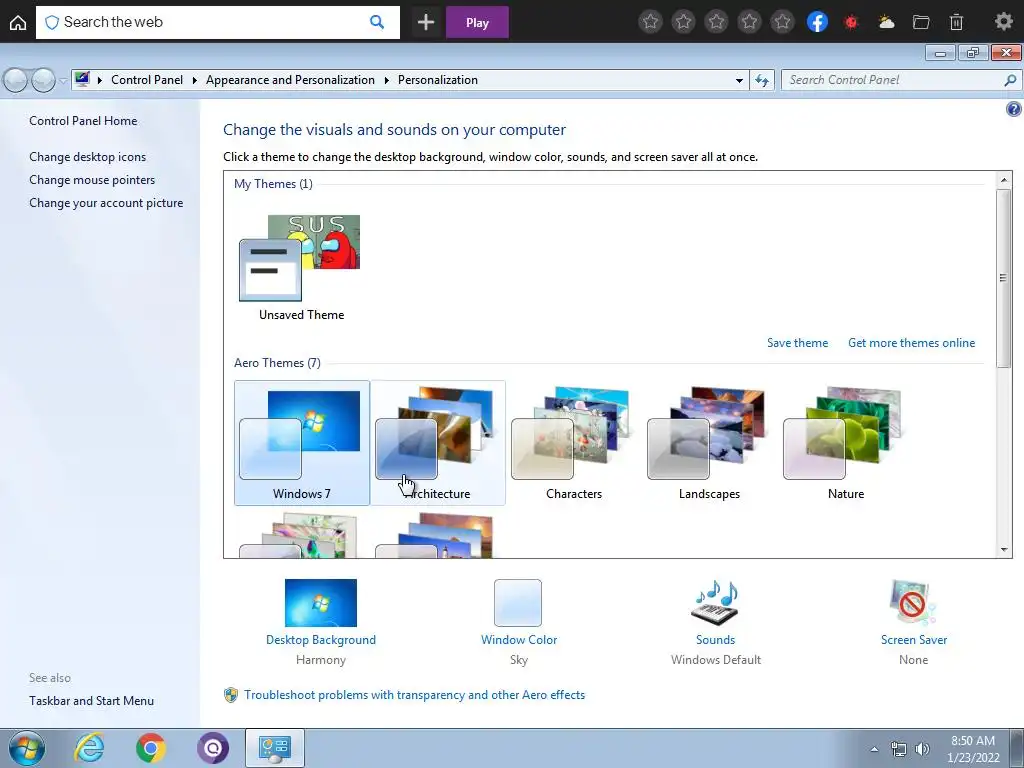Screen dimensions: 1024x768
Task: Open Change your account picture link
Action: point(106,203)
